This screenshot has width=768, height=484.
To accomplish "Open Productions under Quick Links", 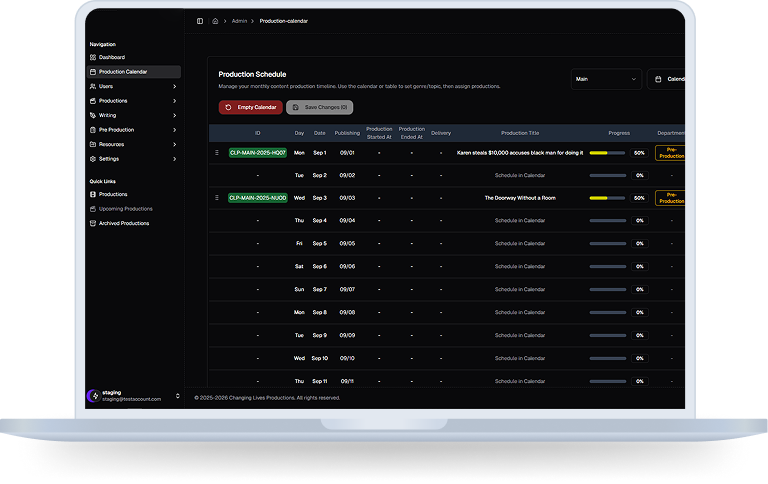I will [112, 194].
